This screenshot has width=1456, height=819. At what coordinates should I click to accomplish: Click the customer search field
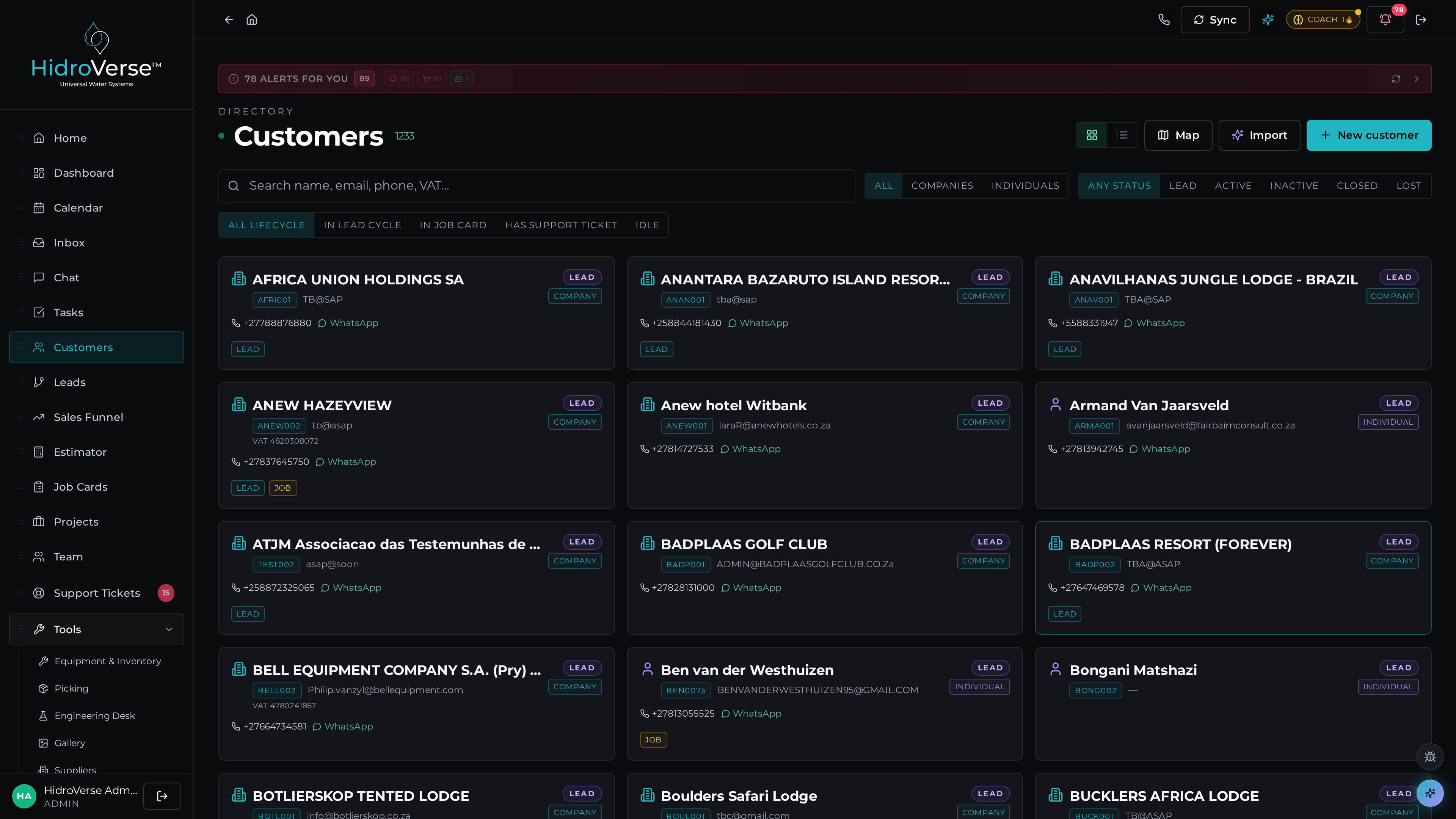[x=537, y=186]
